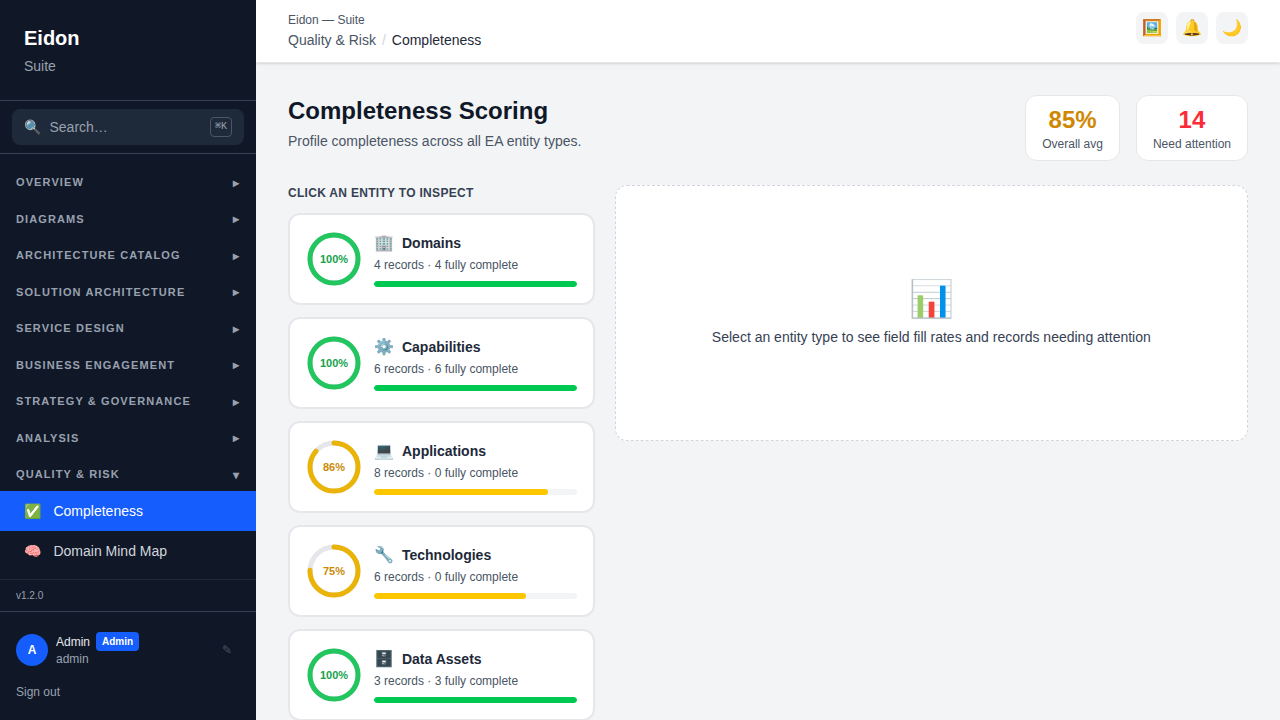The width and height of the screenshot is (1280, 720).
Task: Click the Applications laptop icon
Action: tap(384, 451)
